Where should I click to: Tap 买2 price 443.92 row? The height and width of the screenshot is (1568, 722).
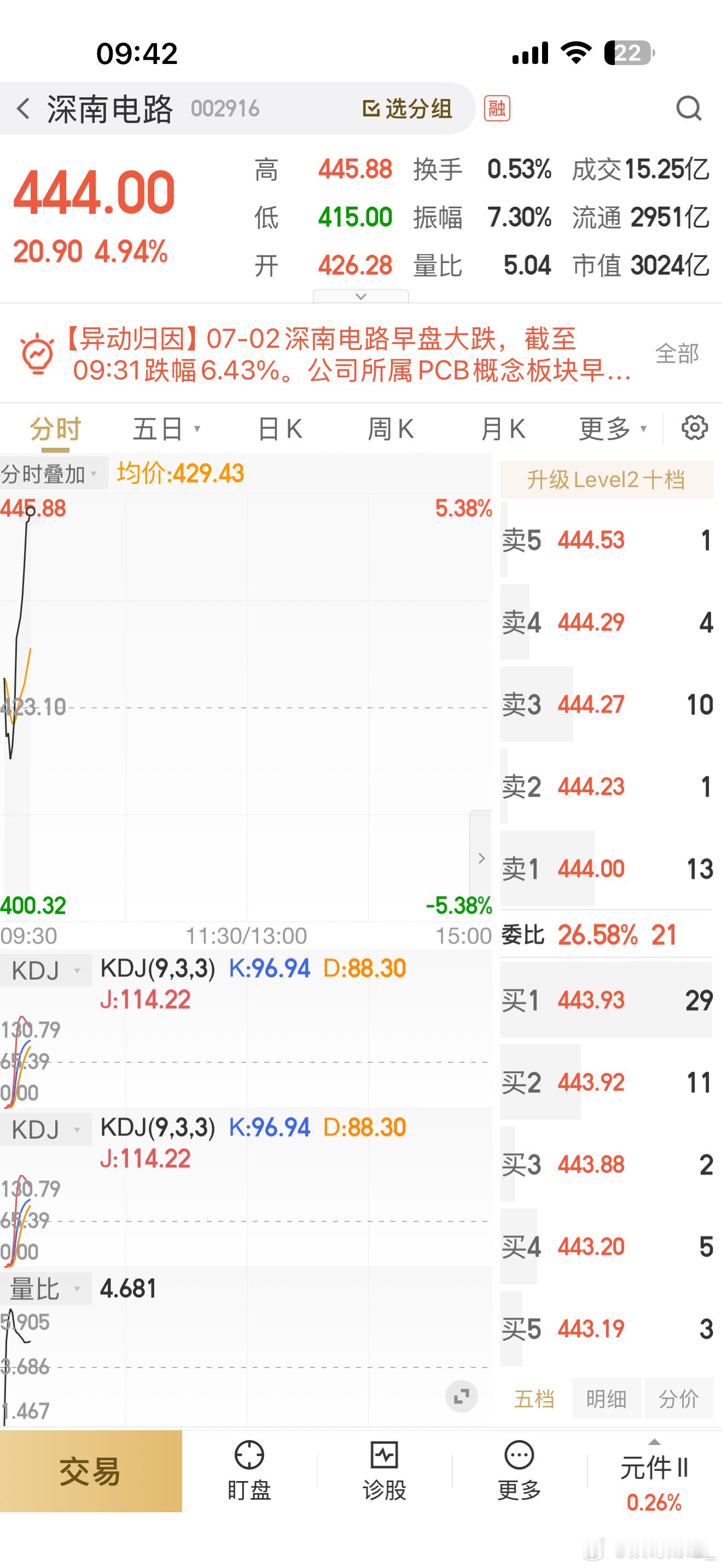(607, 1083)
